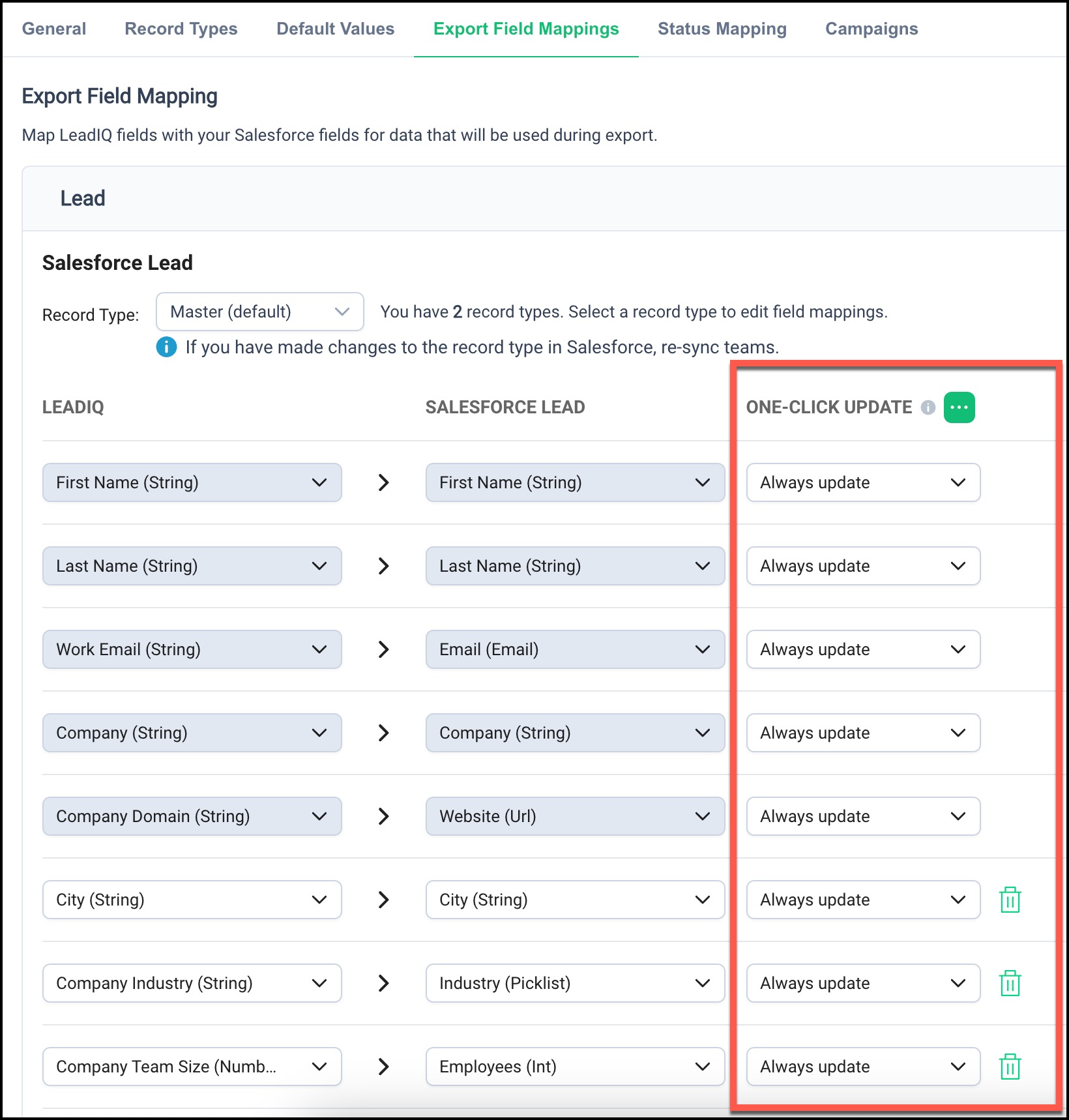This screenshot has height=1120, width=1069.
Task: Open Website (Url) Salesforce field dropdown
Action: (575, 816)
